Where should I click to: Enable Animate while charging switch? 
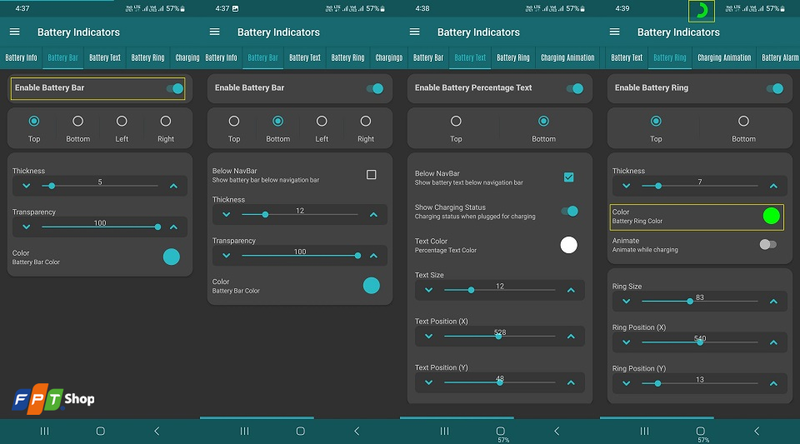[x=768, y=244]
